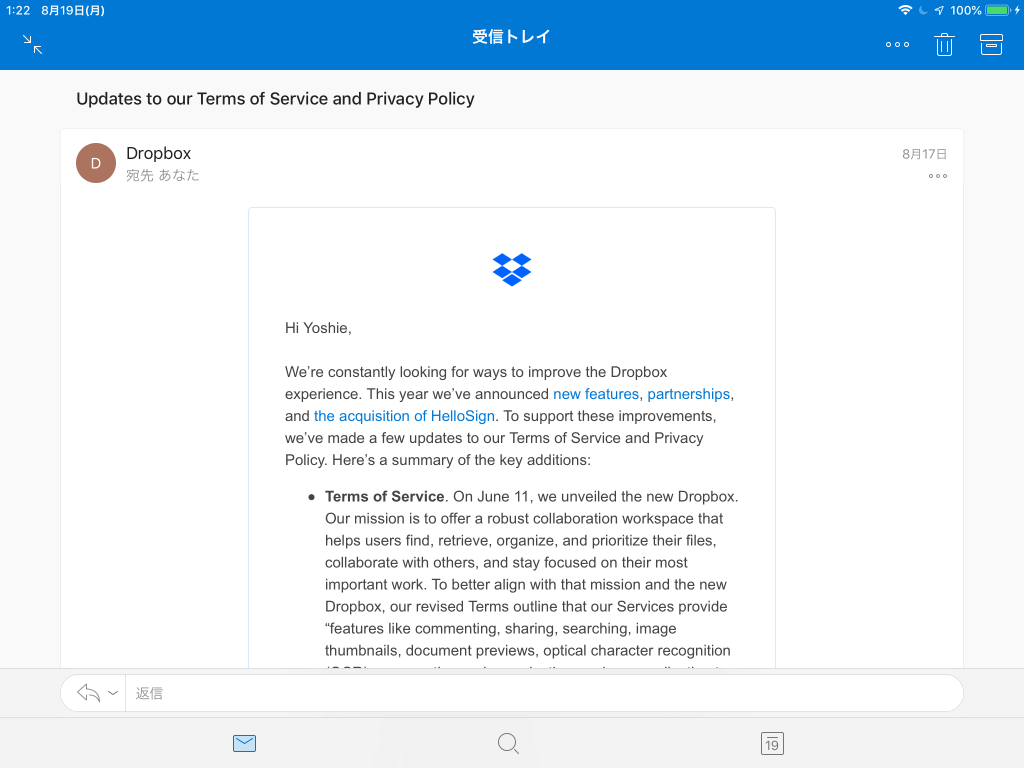Tap the email subject heading
This screenshot has width=1024, height=768.
pos(275,99)
